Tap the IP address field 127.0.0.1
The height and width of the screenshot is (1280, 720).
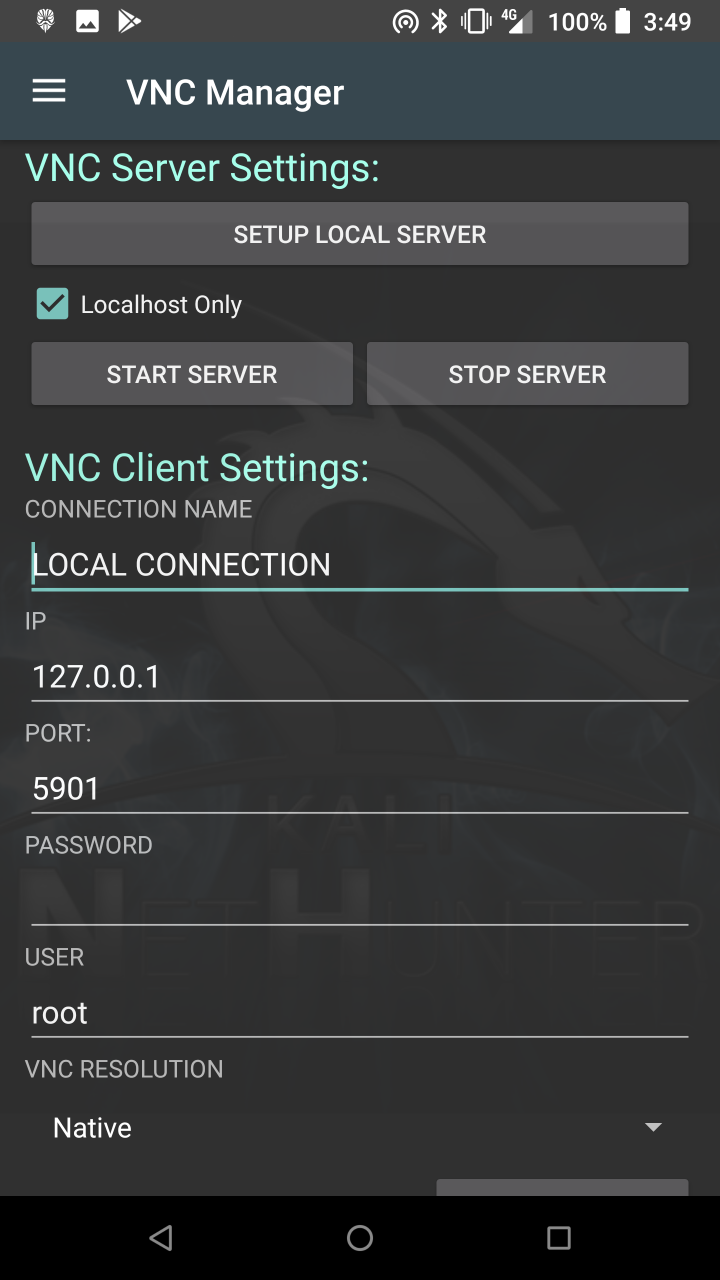[360, 677]
